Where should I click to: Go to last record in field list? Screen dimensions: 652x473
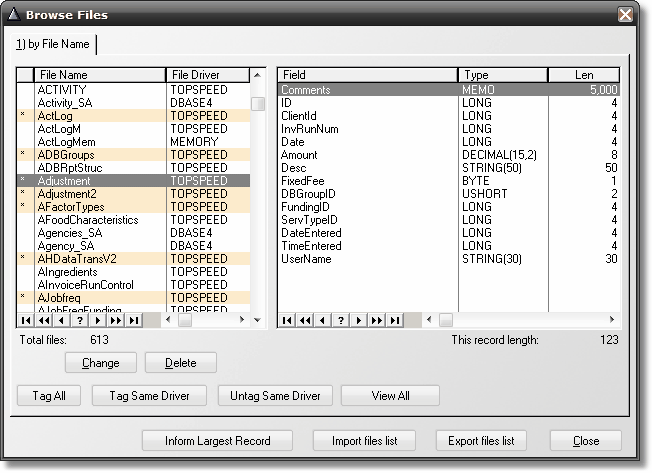coord(394,320)
